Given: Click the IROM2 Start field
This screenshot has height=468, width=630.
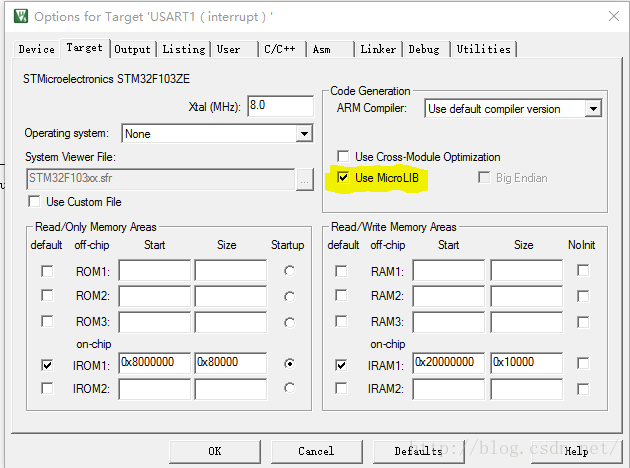Looking at the screenshot, I should [154, 389].
